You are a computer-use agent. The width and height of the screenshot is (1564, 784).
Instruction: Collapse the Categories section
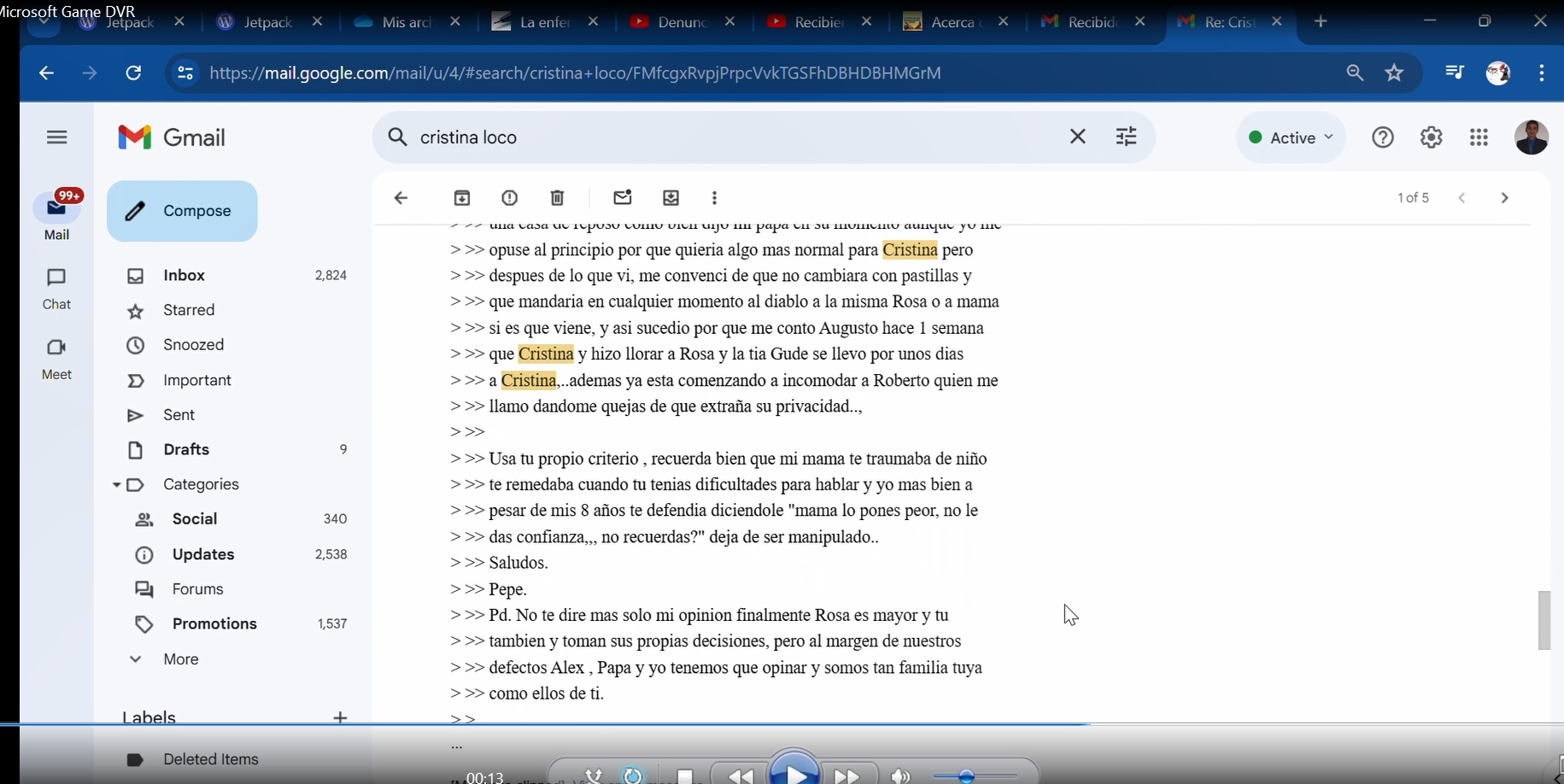tap(116, 485)
